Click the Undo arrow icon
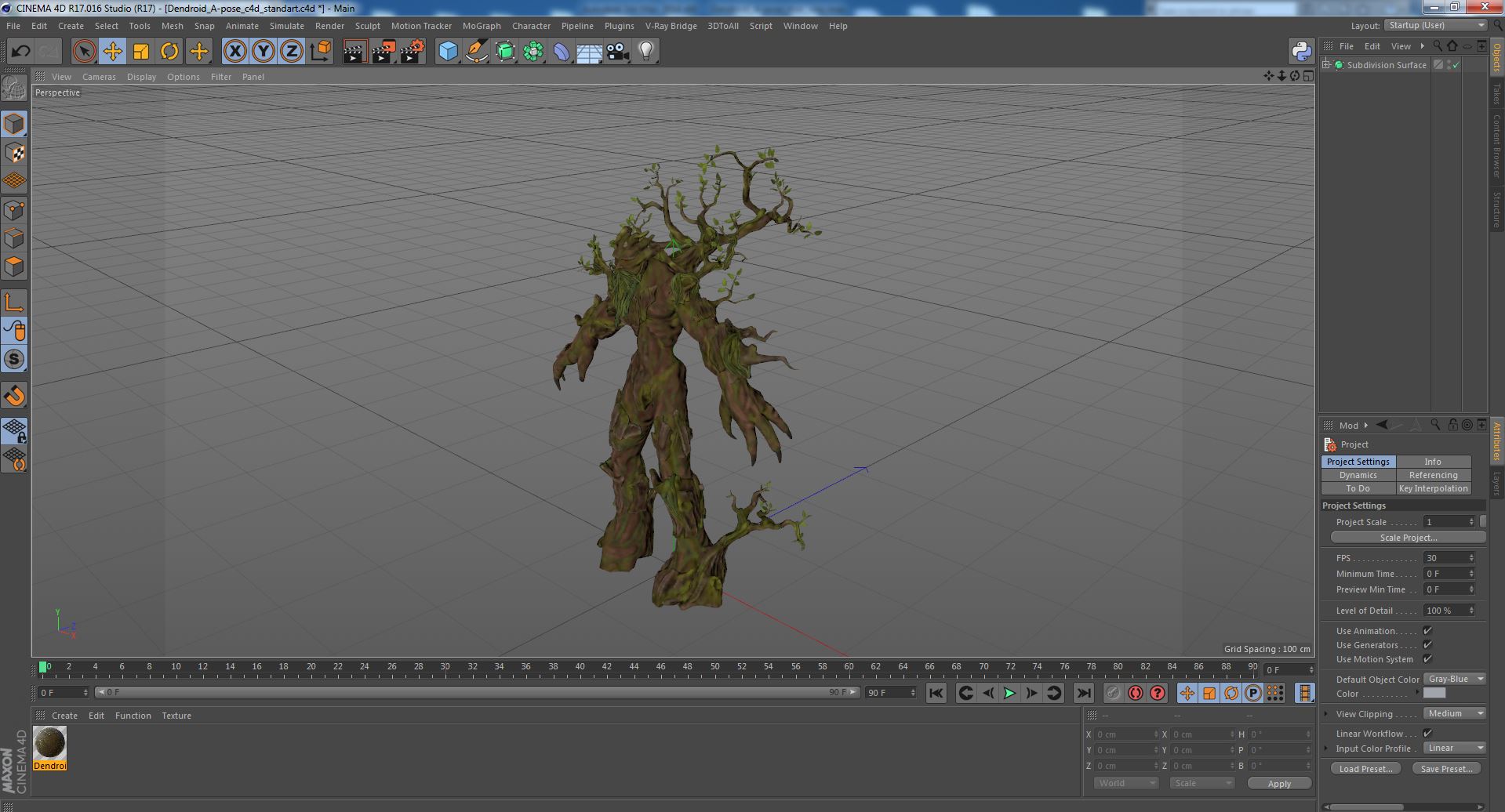This screenshot has height=812, width=1505. tap(20, 52)
